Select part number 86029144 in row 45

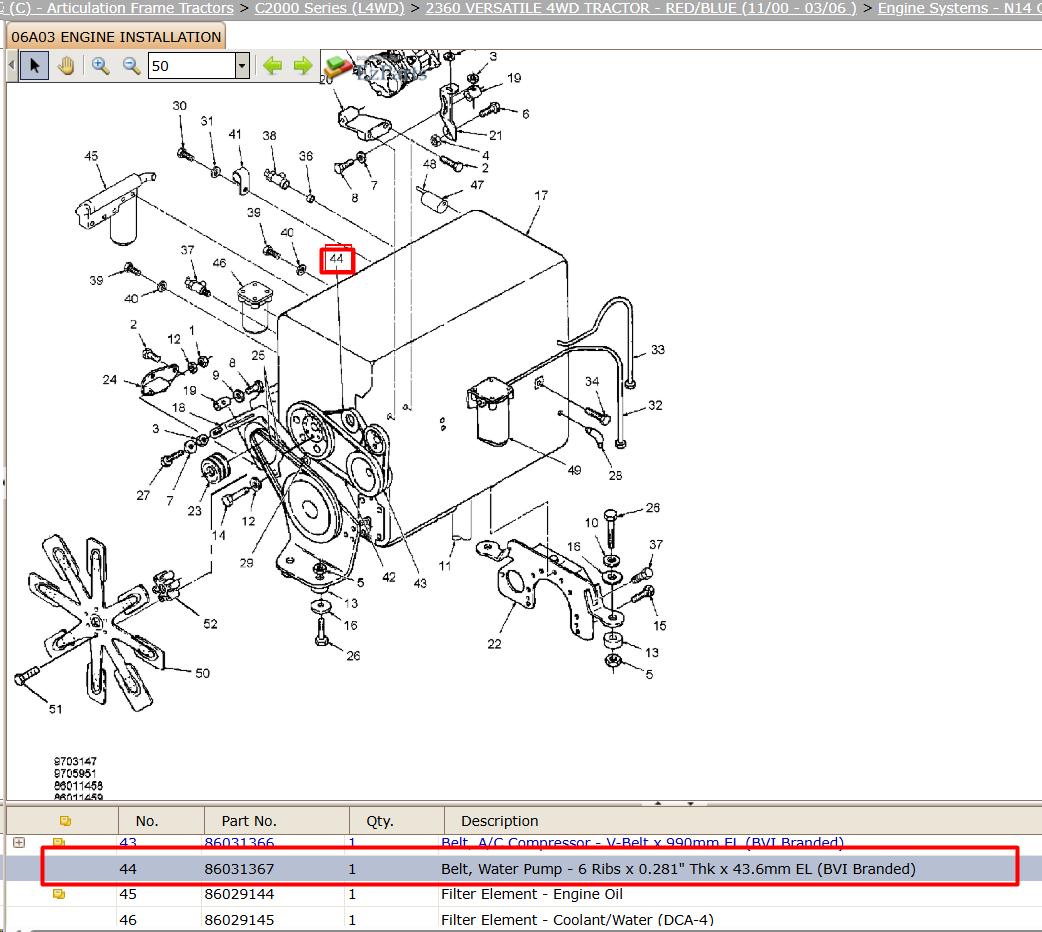pyautogui.click(x=239, y=894)
